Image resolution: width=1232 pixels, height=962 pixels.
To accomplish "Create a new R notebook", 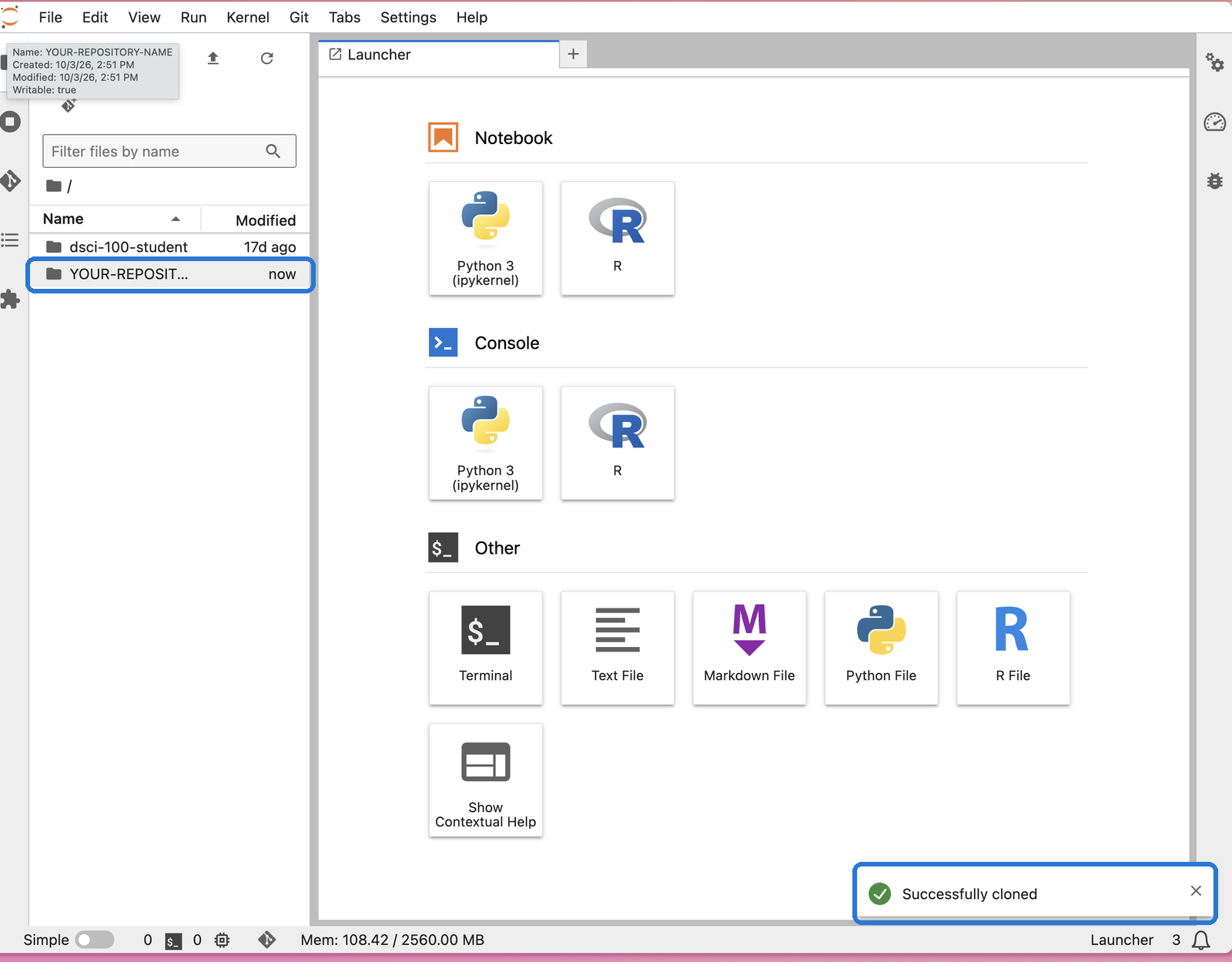I will pyautogui.click(x=618, y=239).
